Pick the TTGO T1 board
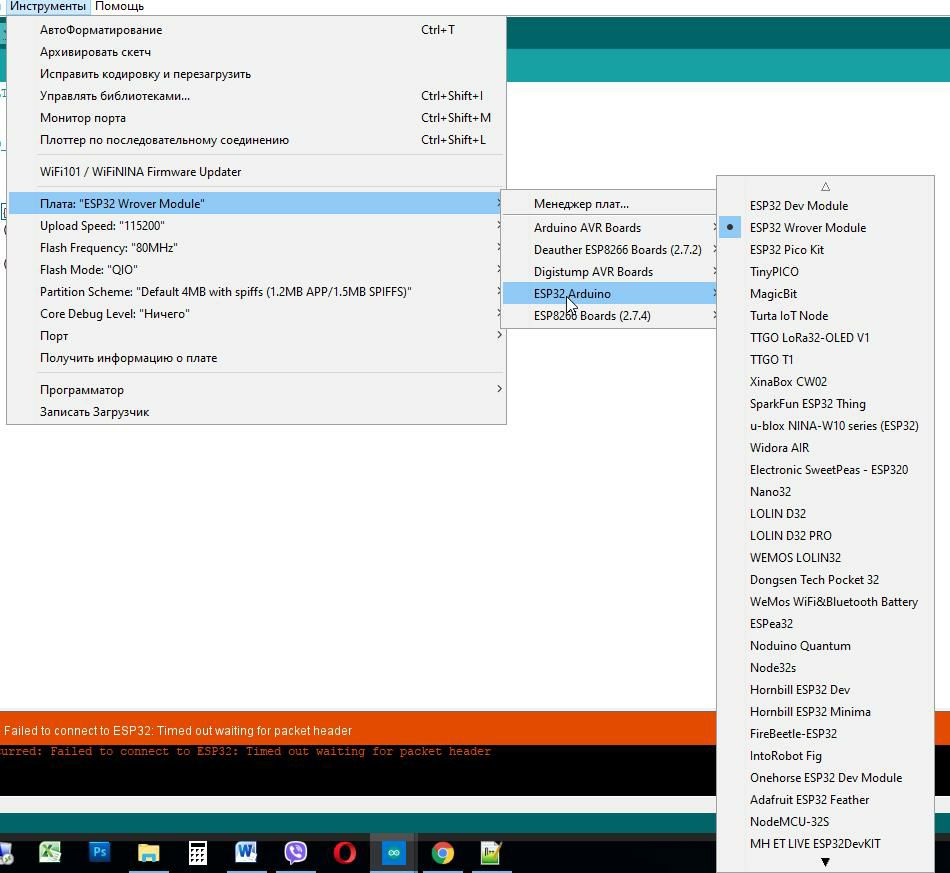Viewport: 950px width, 873px height. click(825, 360)
